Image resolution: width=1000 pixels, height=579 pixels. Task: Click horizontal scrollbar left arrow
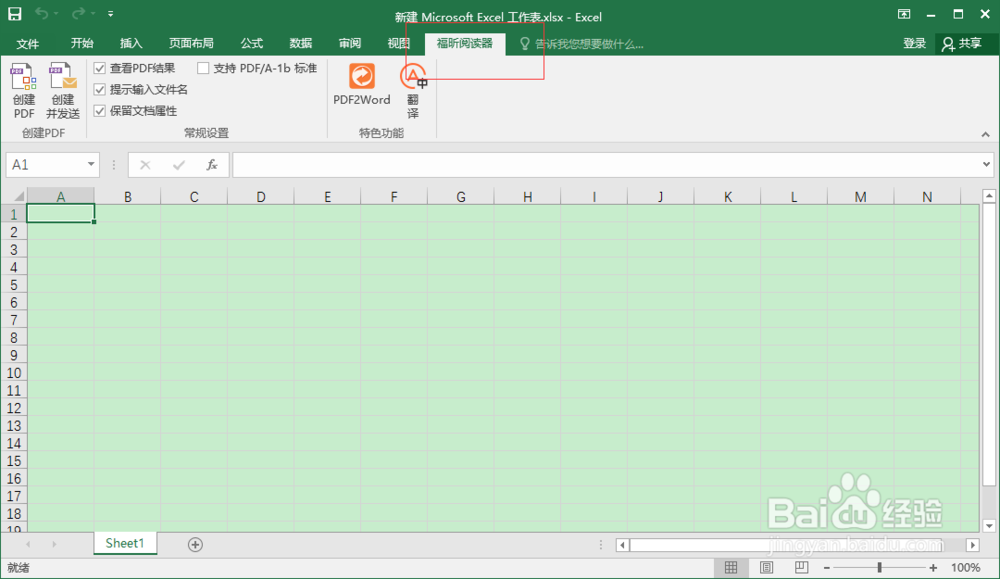click(x=622, y=545)
